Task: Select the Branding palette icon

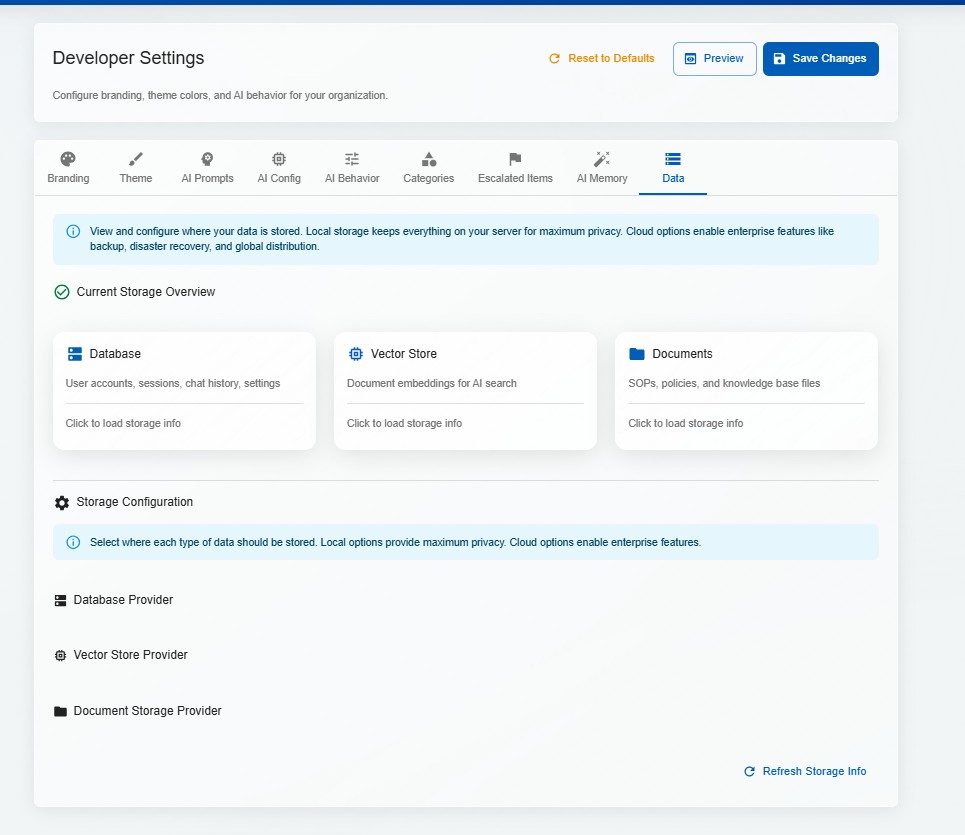Action: [x=68, y=158]
